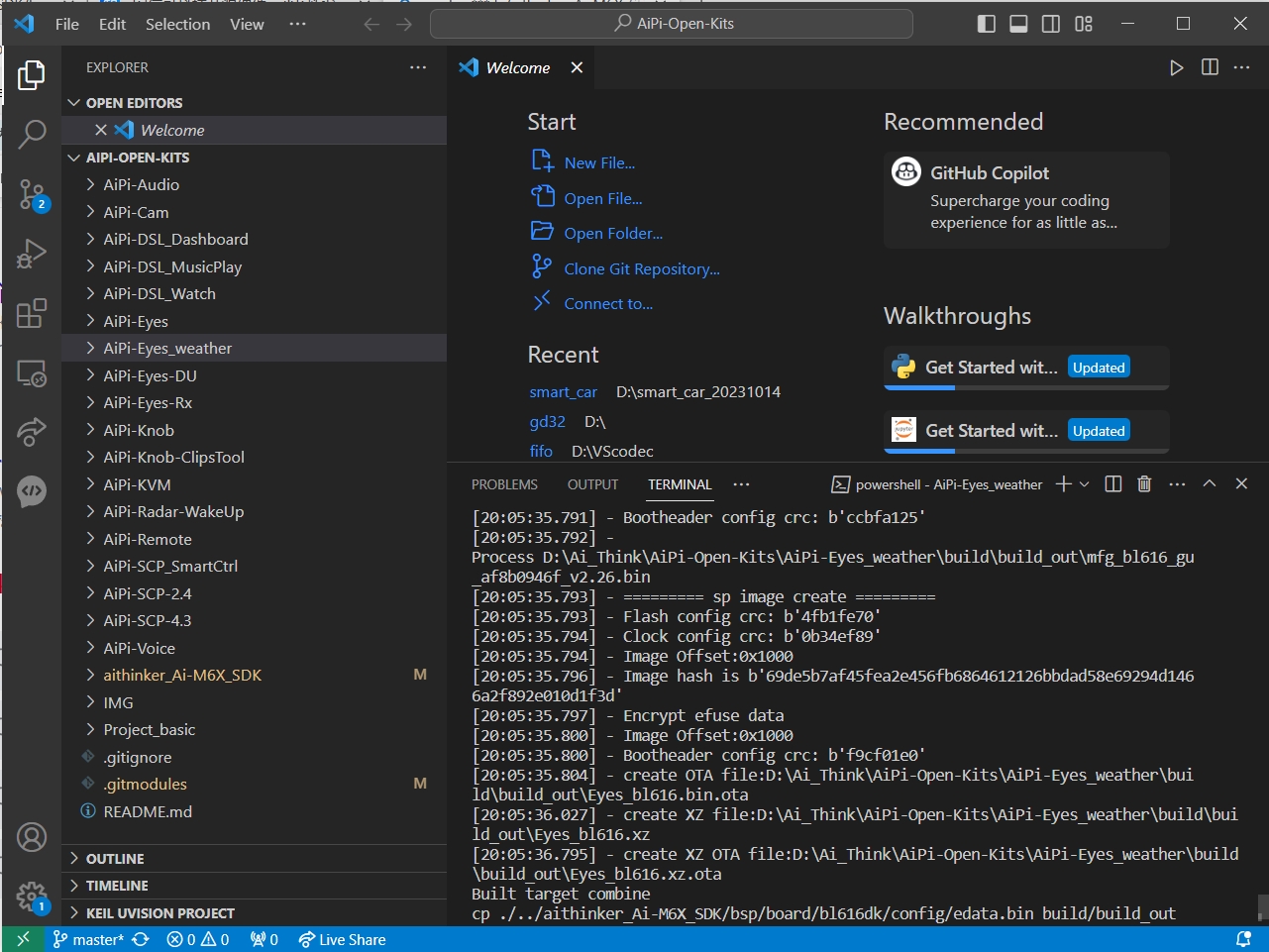Click master* branch in status bar

(x=88, y=939)
